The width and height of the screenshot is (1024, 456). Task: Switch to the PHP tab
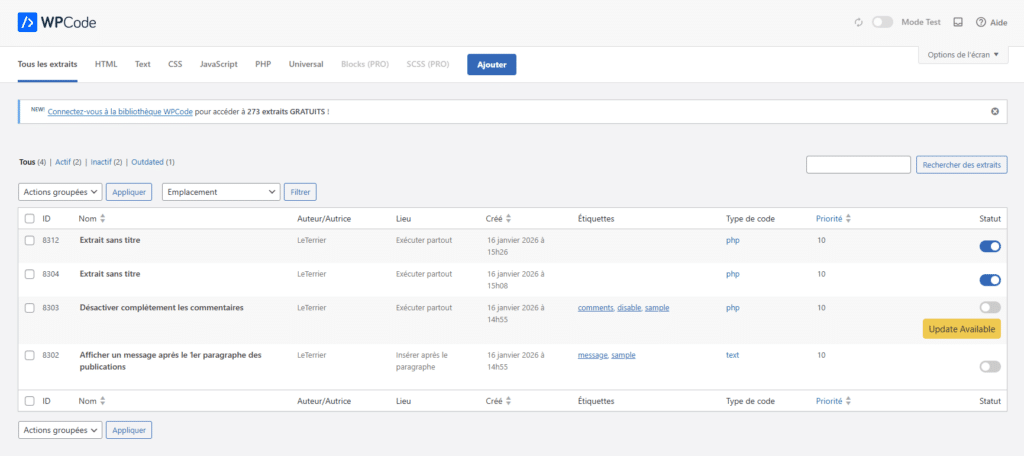(x=263, y=64)
